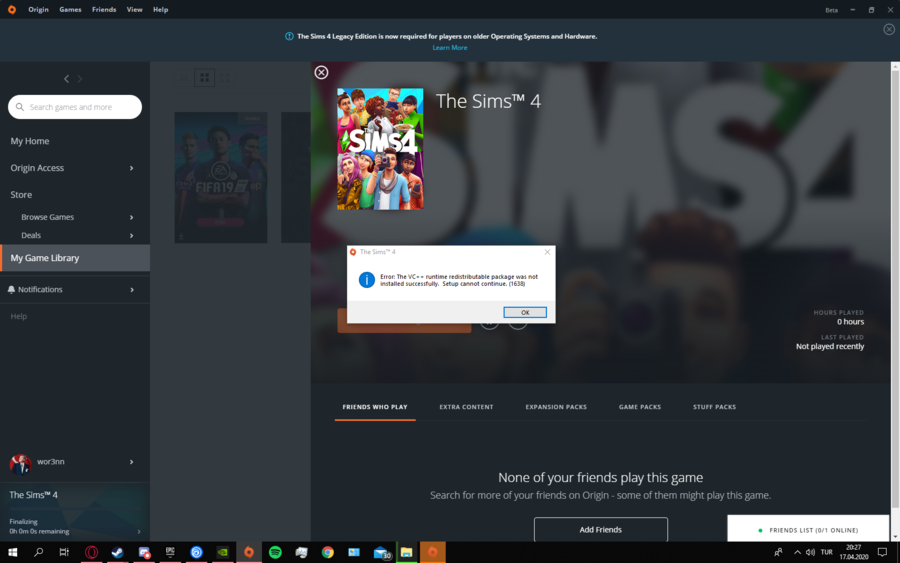Open the Help link in the sidebar
This screenshot has width=900, height=563.
tap(18, 316)
